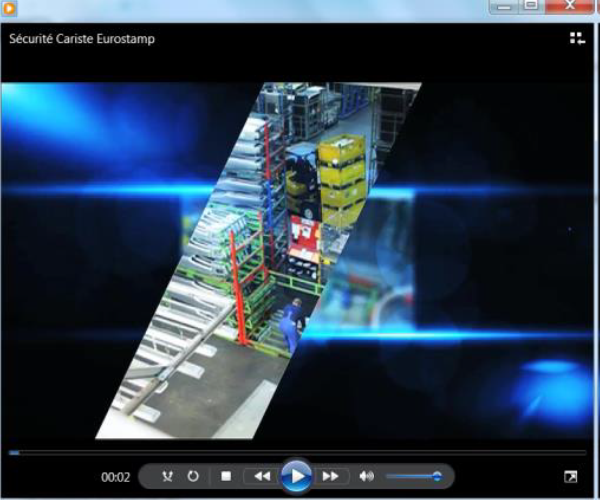600x500 pixels.
Task: View video in full screen
Action: pos(571,477)
